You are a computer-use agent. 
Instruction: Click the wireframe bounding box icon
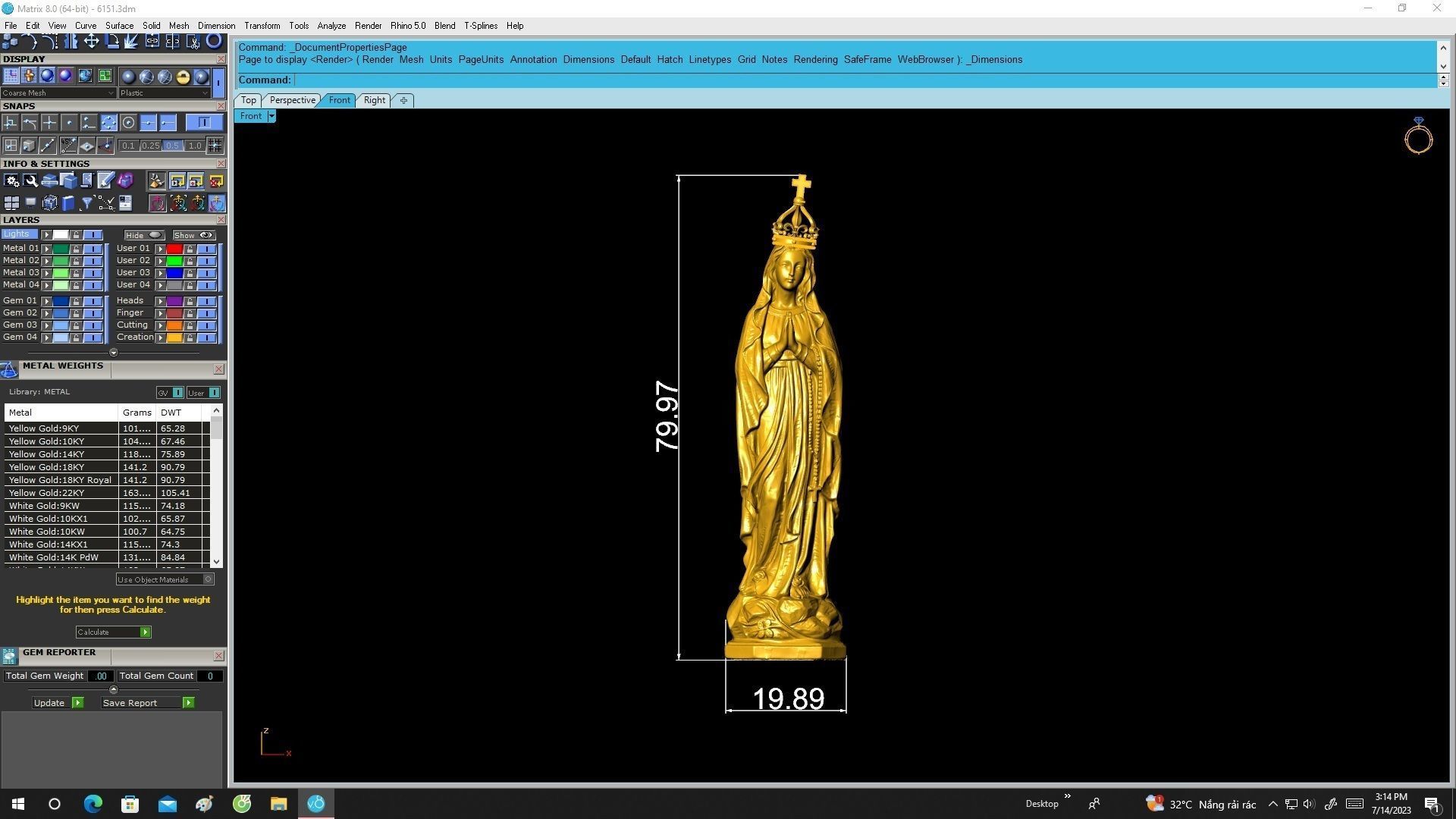[49, 202]
